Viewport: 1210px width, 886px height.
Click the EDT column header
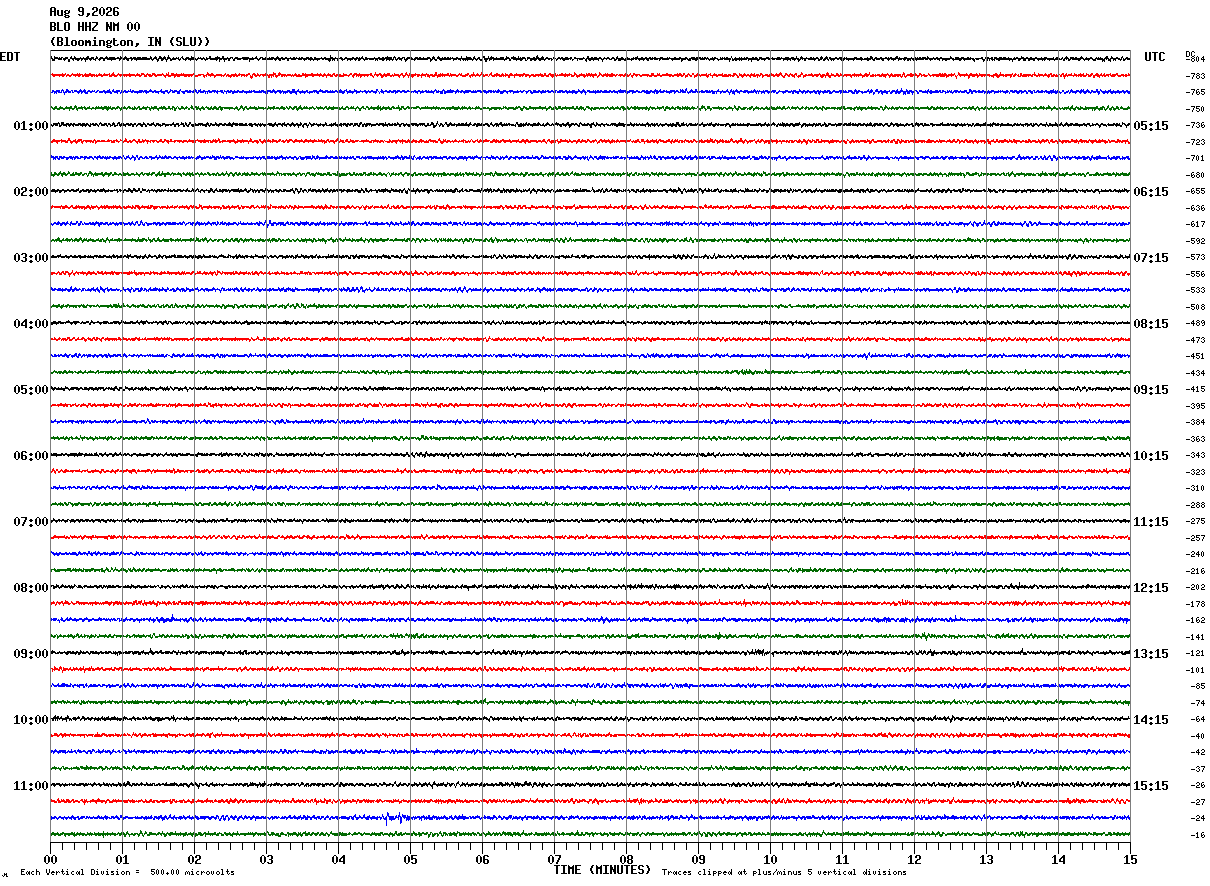[10, 57]
